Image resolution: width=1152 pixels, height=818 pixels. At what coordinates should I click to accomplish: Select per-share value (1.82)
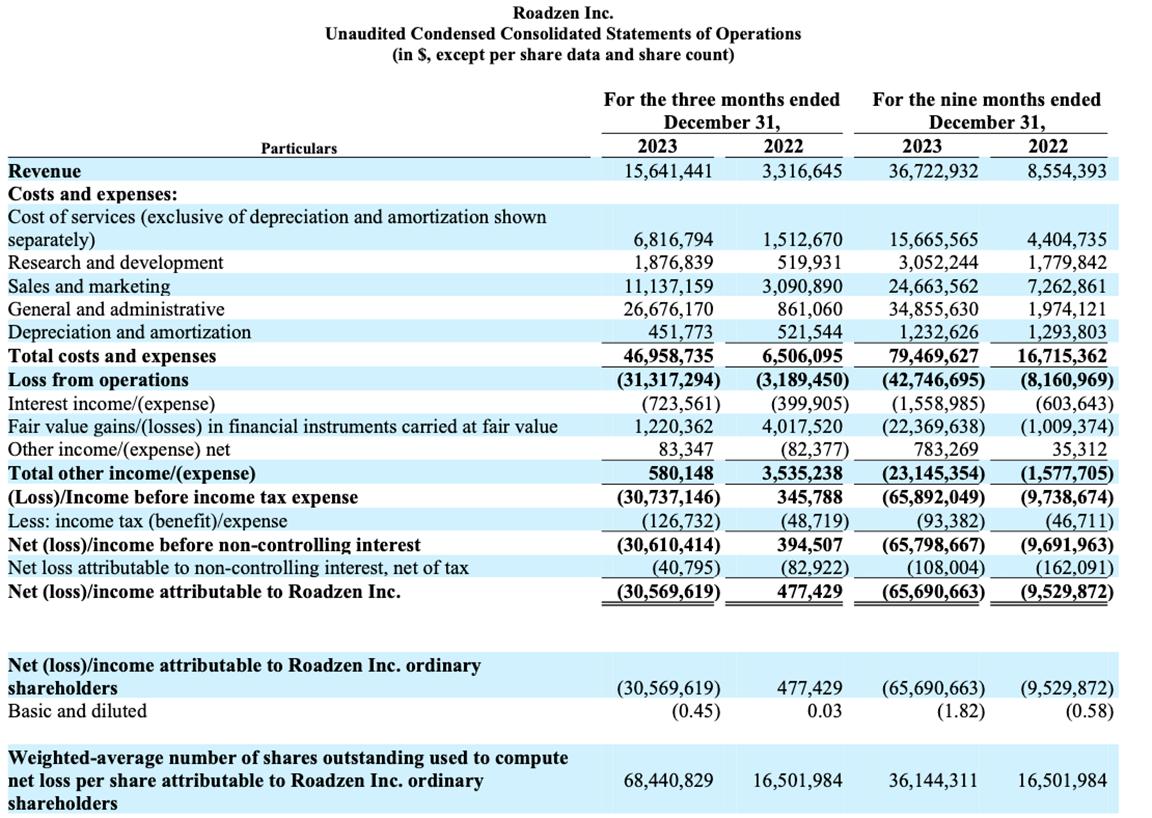pos(961,711)
